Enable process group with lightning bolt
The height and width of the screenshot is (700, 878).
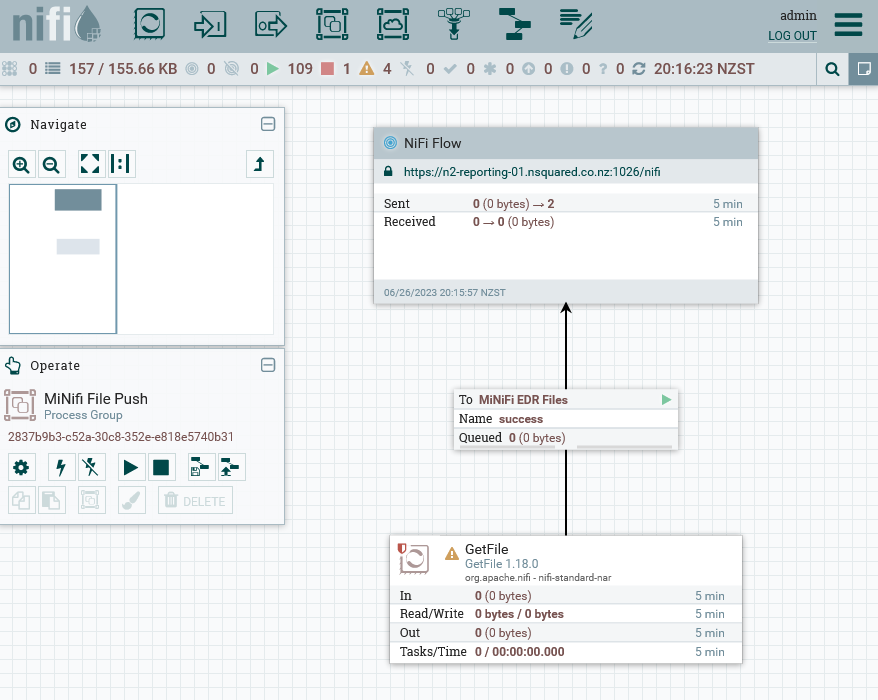click(62, 467)
